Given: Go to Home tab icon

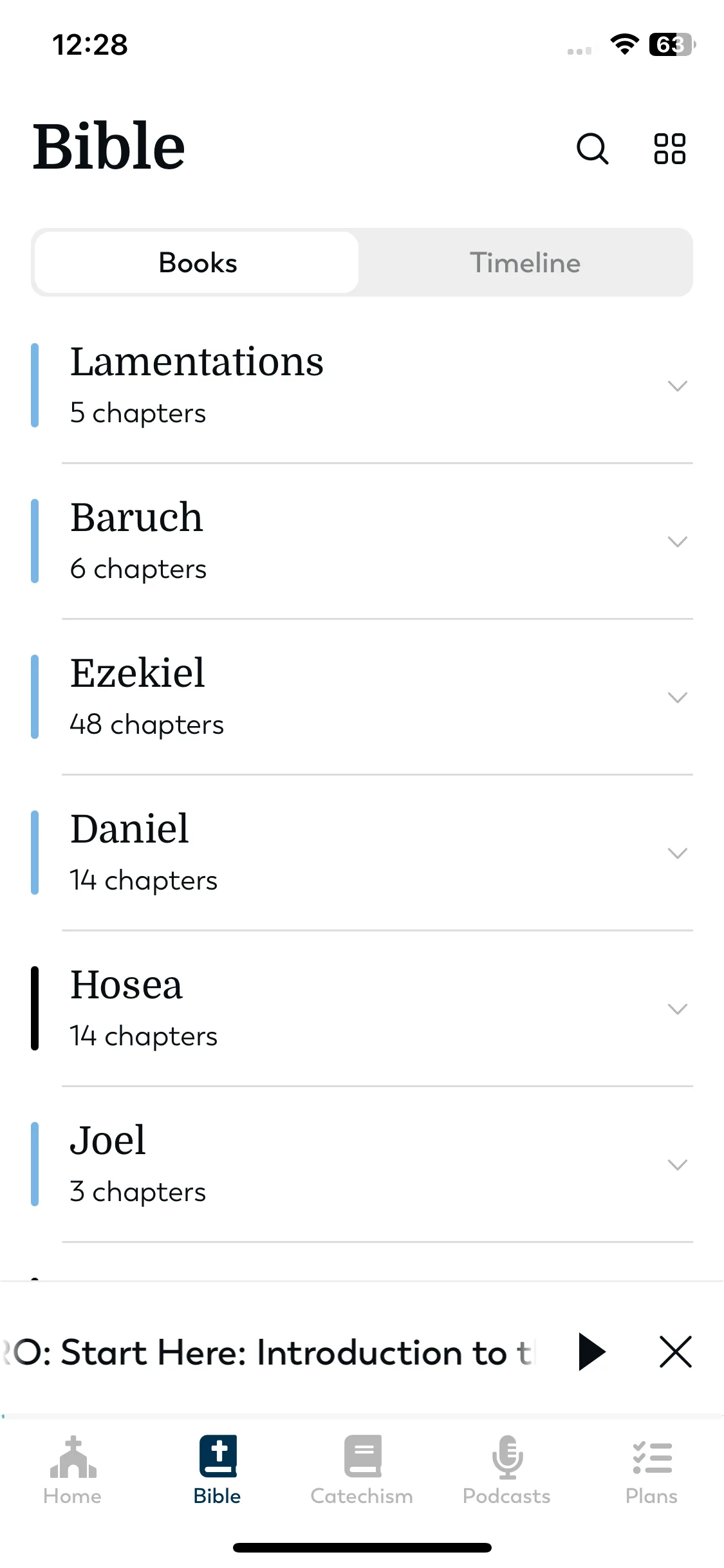Looking at the screenshot, I should pos(73,1457).
